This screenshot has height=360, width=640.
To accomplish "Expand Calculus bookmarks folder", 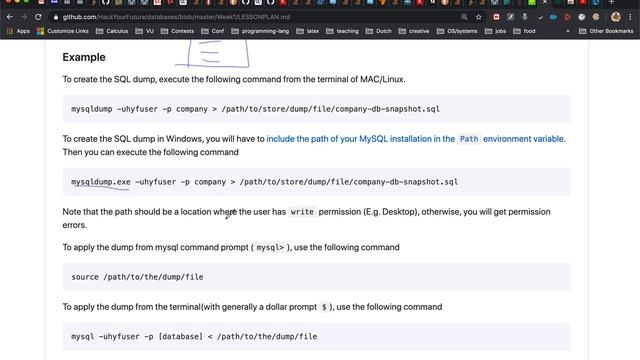I will 112,31.
